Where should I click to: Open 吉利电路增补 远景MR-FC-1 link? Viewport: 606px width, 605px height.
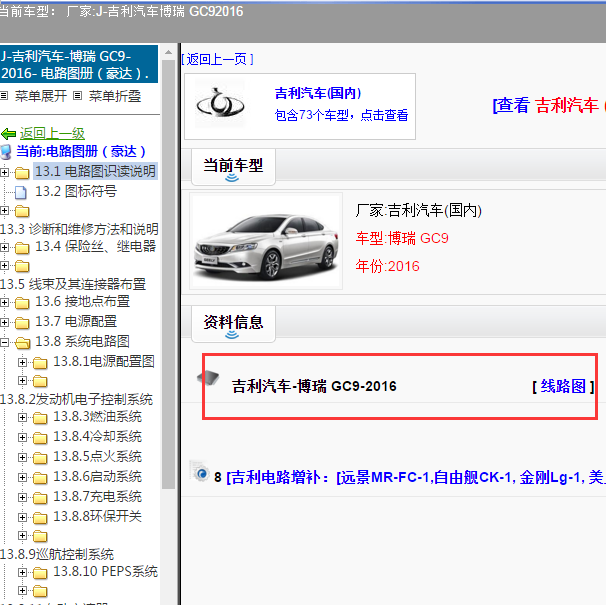[414, 477]
